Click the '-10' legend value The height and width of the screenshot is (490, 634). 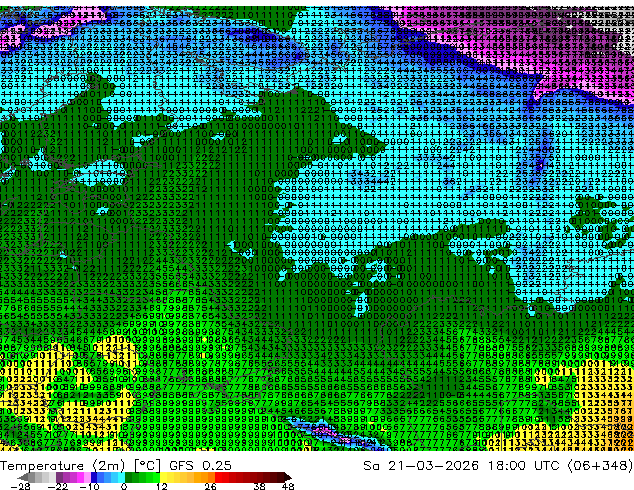[89, 486]
